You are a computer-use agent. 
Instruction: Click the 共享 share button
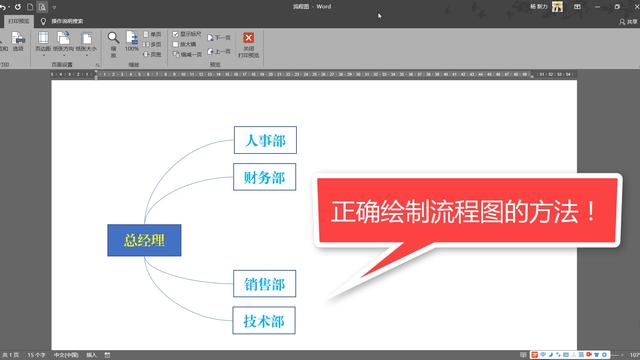[629, 22]
